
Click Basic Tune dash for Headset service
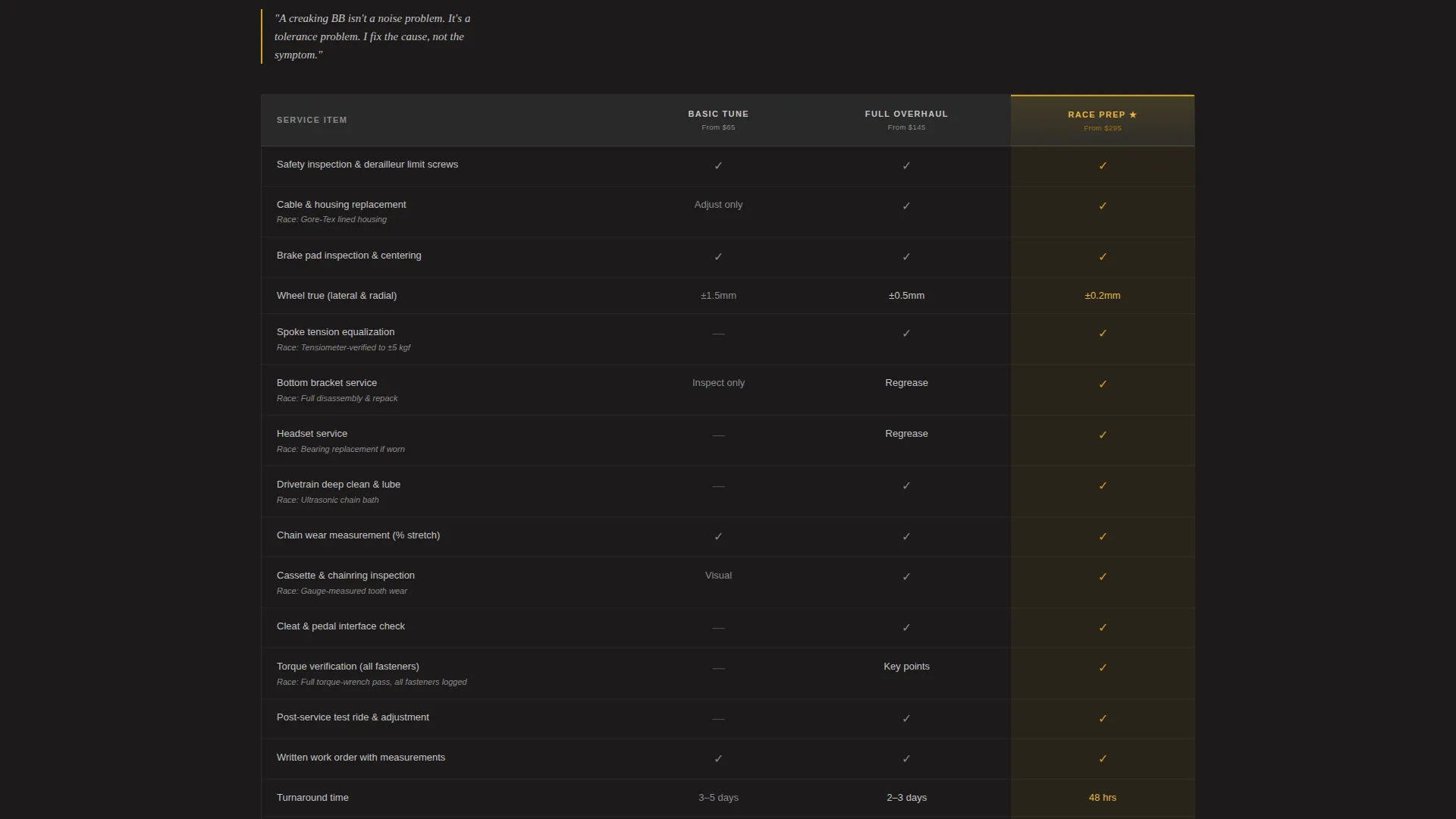coord(718,435)
